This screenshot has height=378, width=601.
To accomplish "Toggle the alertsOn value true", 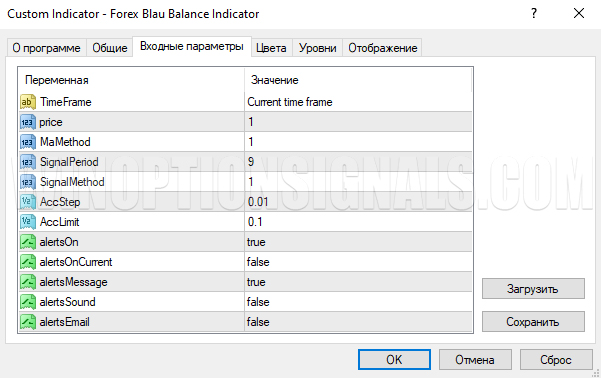I will pos(358,242).
